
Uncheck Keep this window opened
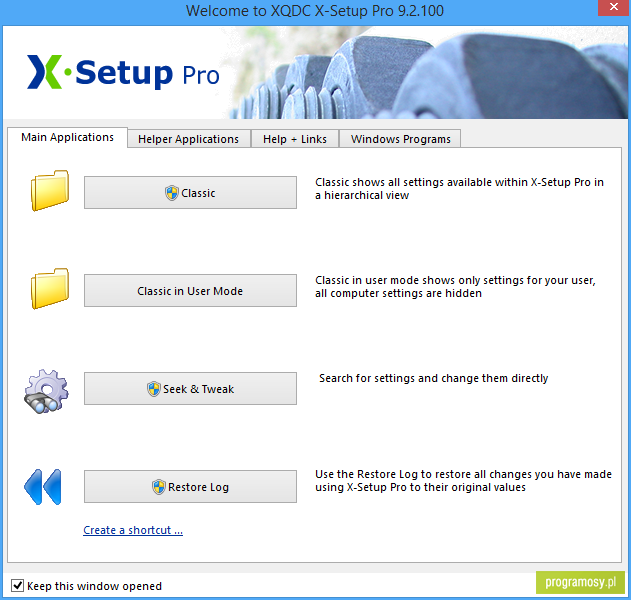click(17, 586)
